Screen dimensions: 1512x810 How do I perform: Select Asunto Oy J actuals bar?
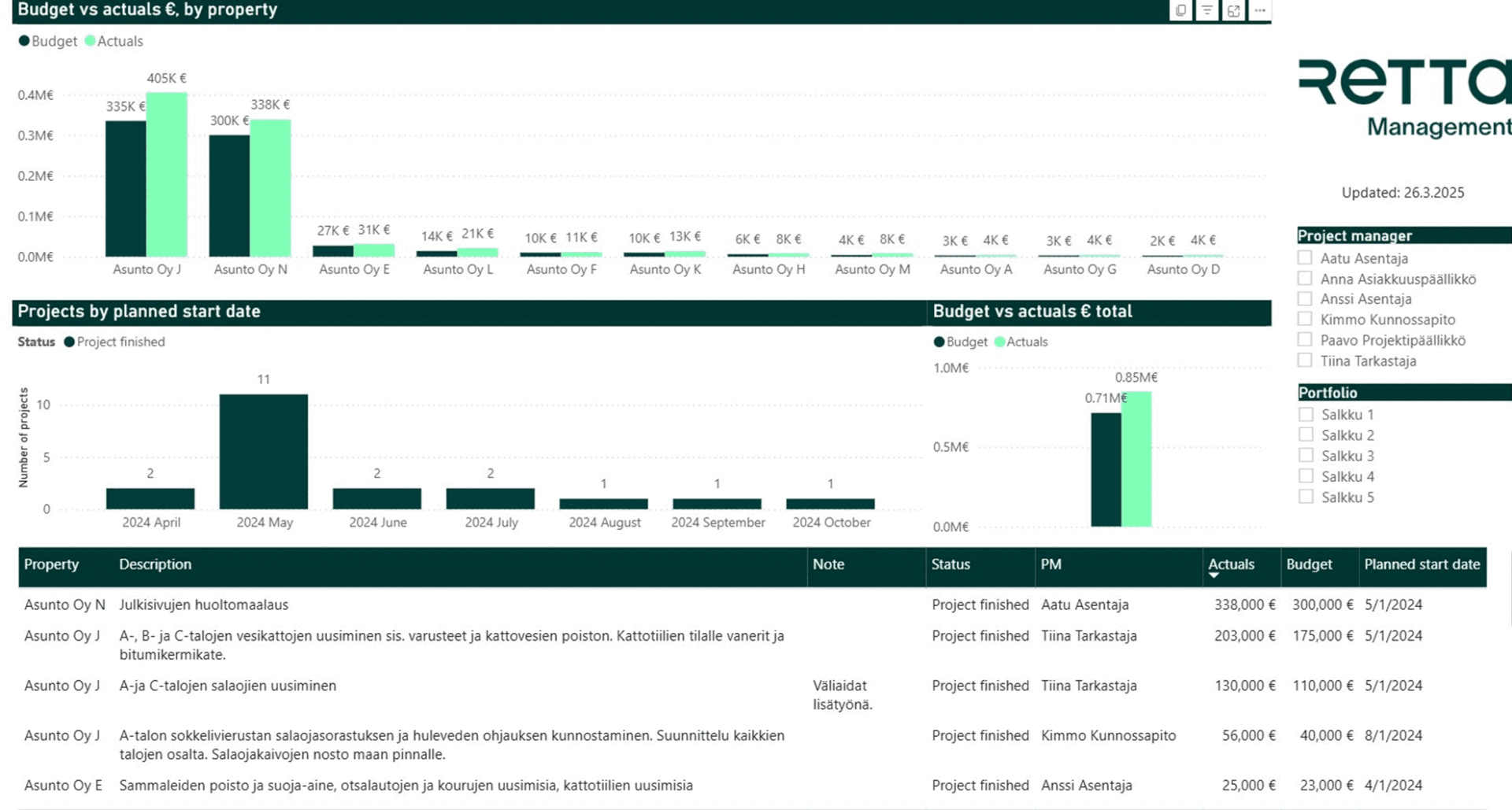(167, 175)
